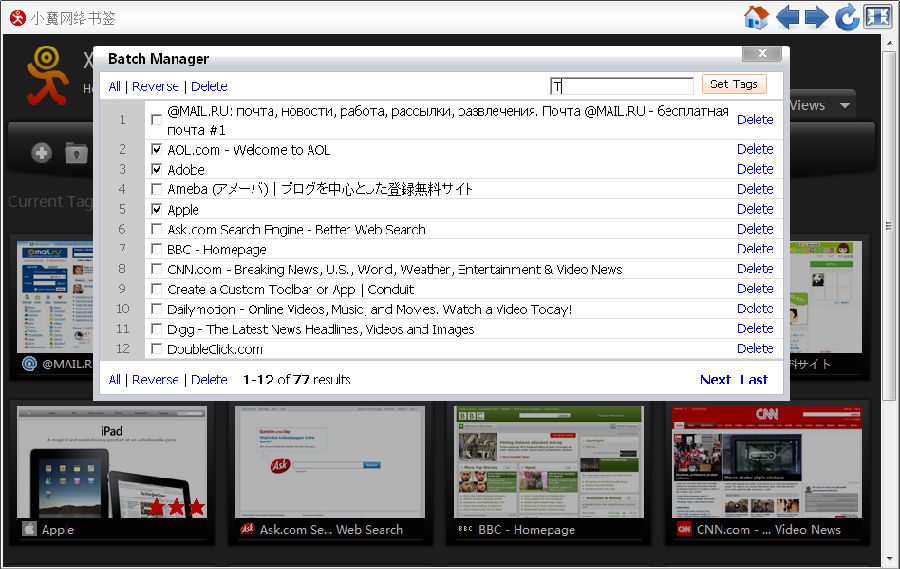
Task: Click the add folder icon
Action: 76,153
